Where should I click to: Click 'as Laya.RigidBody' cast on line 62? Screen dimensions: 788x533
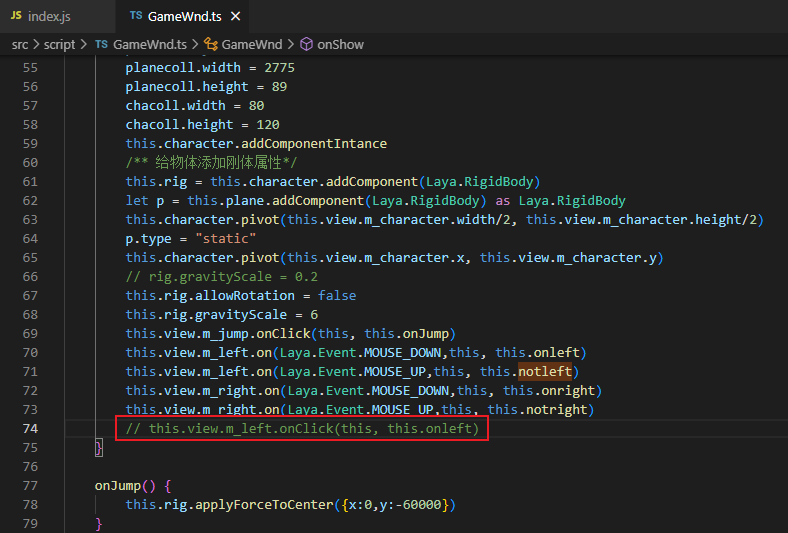[x=560, y=201]
